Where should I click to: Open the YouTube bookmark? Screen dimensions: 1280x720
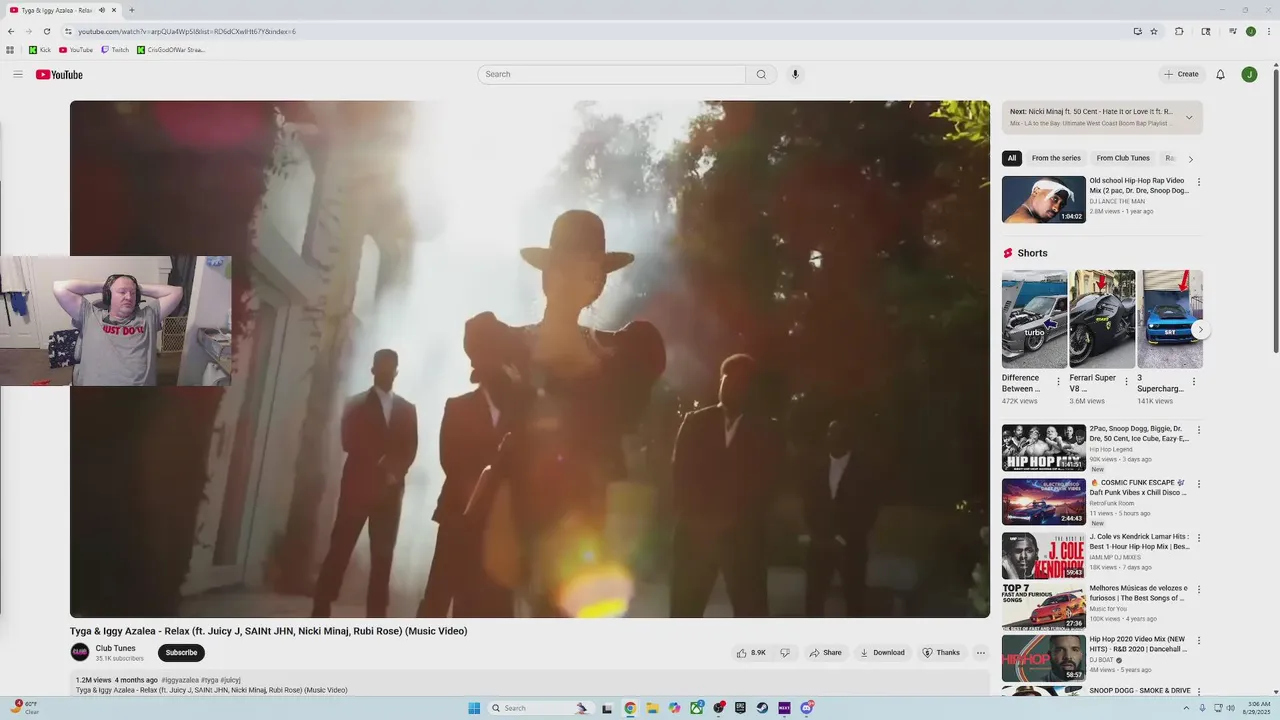[76, 50]
